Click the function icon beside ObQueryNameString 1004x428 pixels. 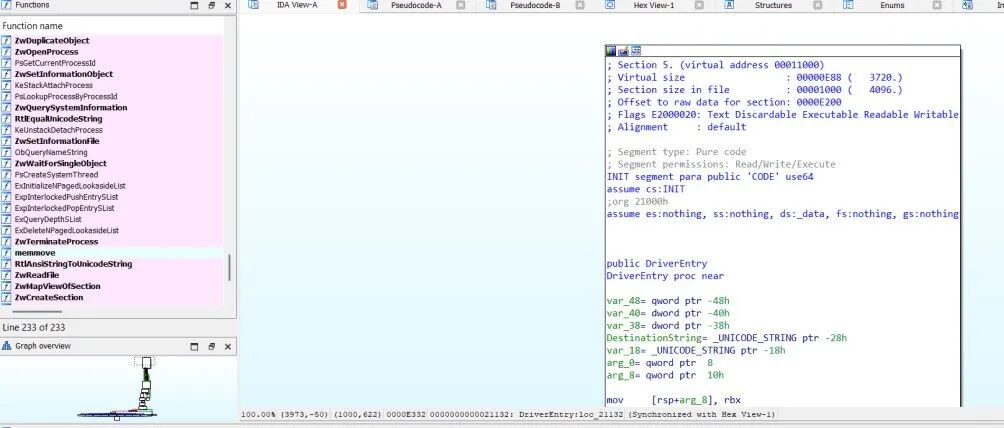(x=6, y=152)
